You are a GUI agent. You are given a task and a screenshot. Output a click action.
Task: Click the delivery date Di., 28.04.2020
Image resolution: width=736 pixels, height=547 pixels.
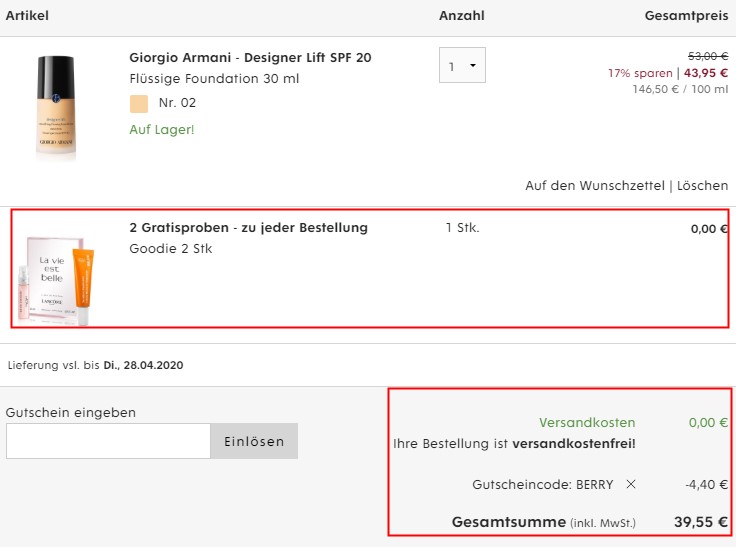click(x=143, y=365)
